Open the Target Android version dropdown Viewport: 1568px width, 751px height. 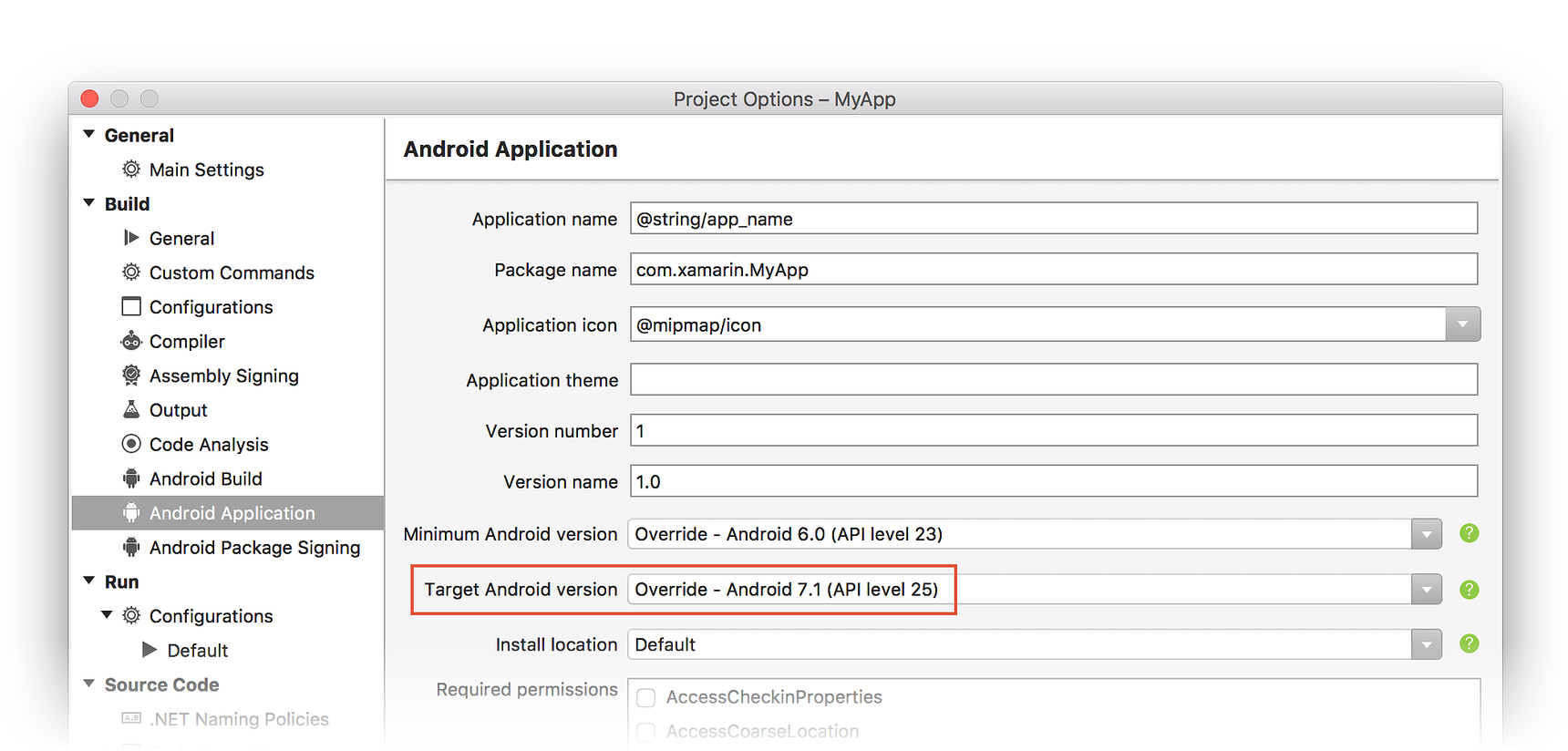(x=1427, y=590)
